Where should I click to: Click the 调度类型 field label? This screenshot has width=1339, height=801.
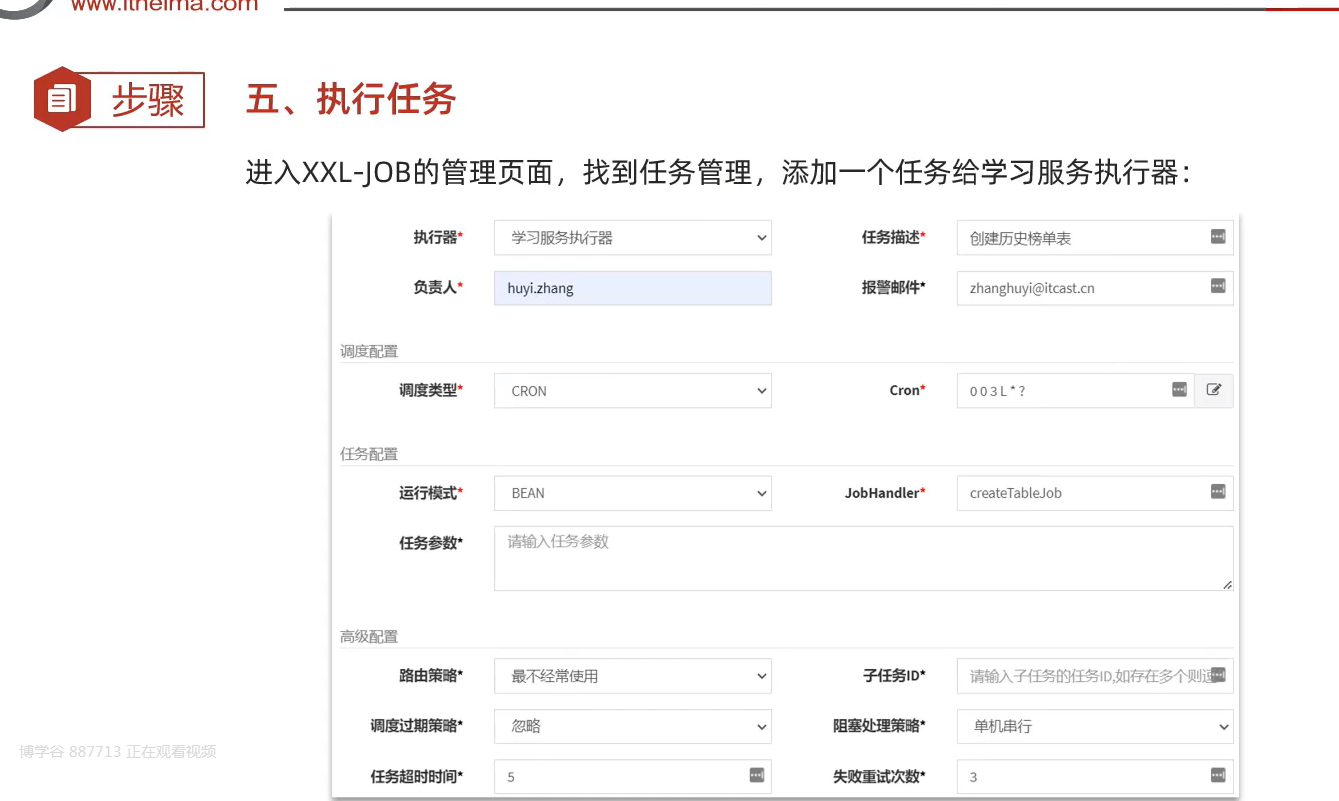tap(431, 390)
